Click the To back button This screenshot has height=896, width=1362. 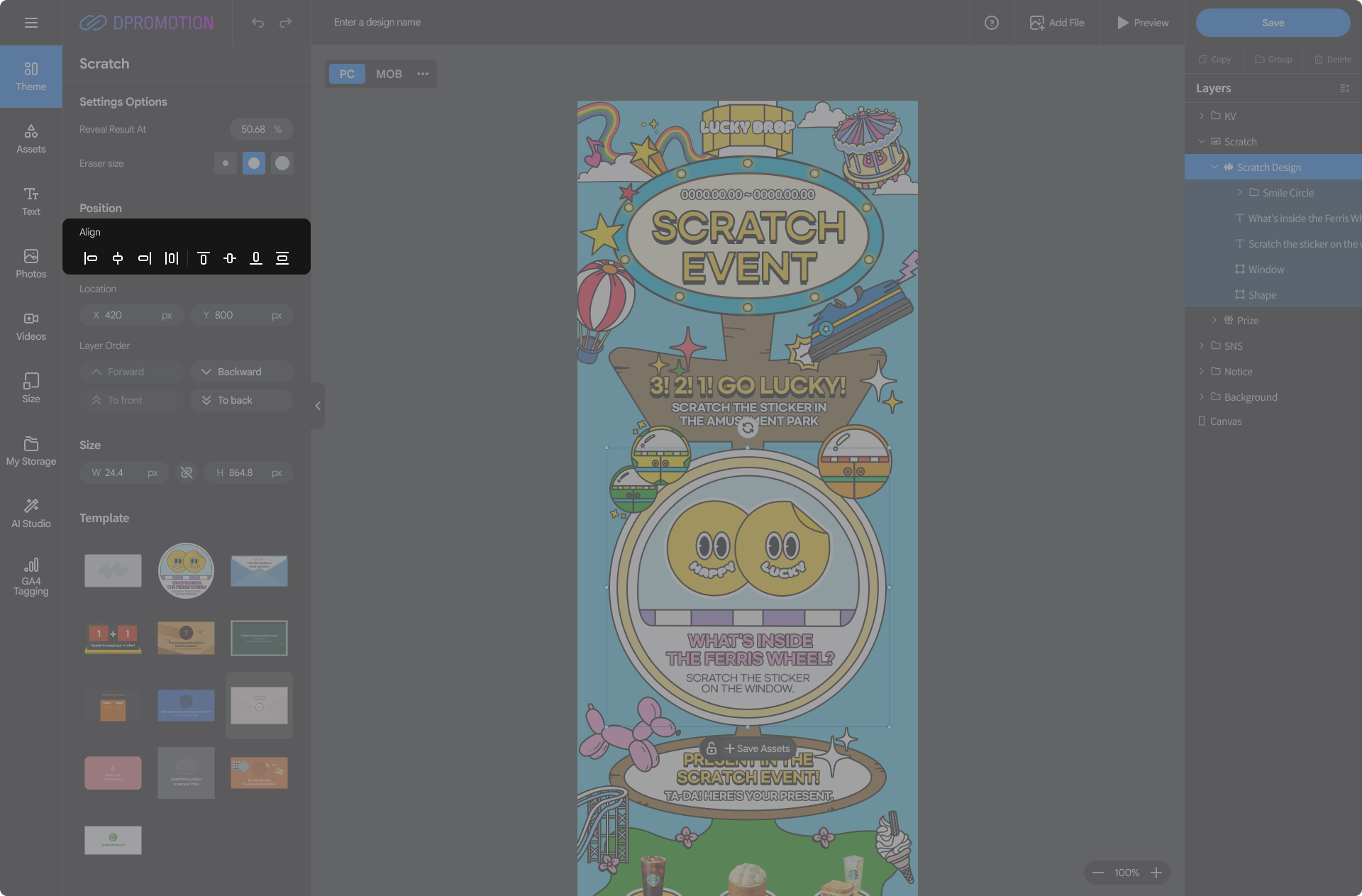241,400
